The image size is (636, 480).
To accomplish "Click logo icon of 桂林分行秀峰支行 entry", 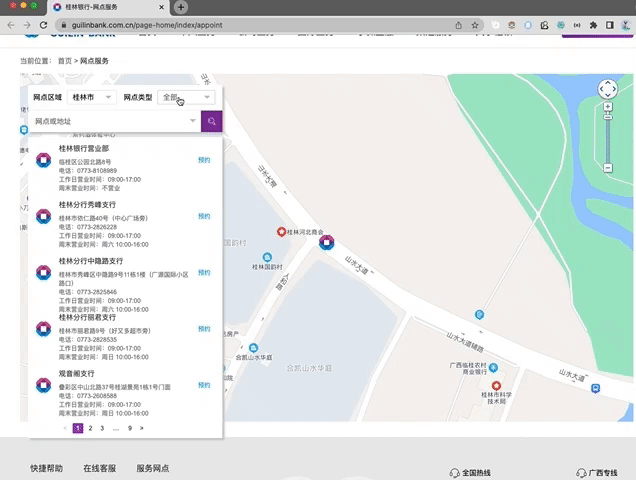I will coord(43,216).
